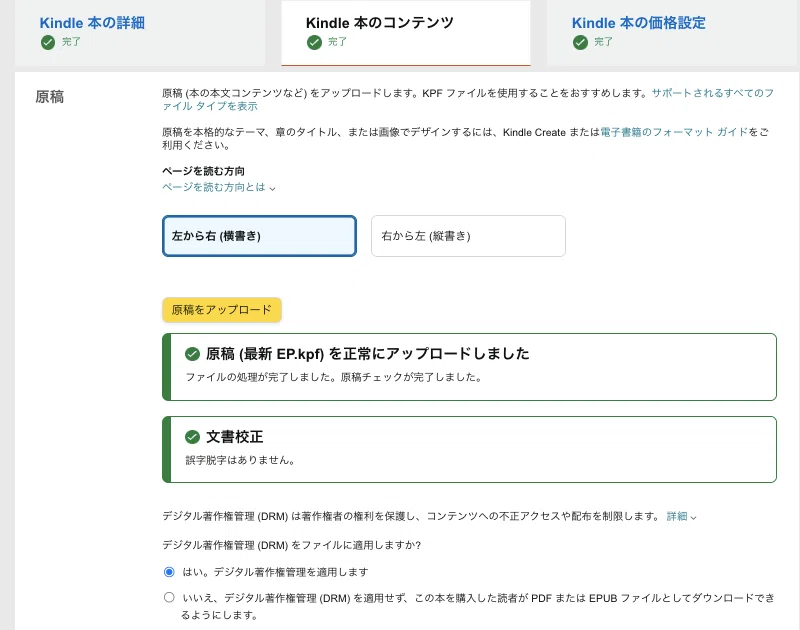Click 原稿 (最新 EP.kpf) upload success heading

367,354
